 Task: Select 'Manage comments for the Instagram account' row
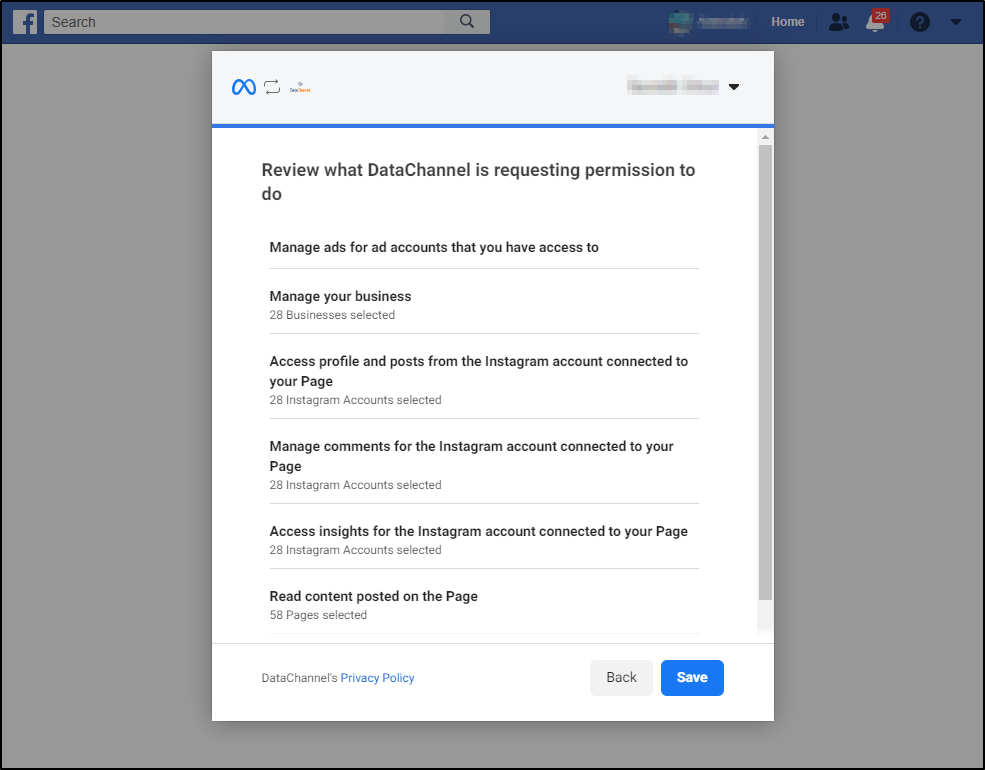(484, 465)
